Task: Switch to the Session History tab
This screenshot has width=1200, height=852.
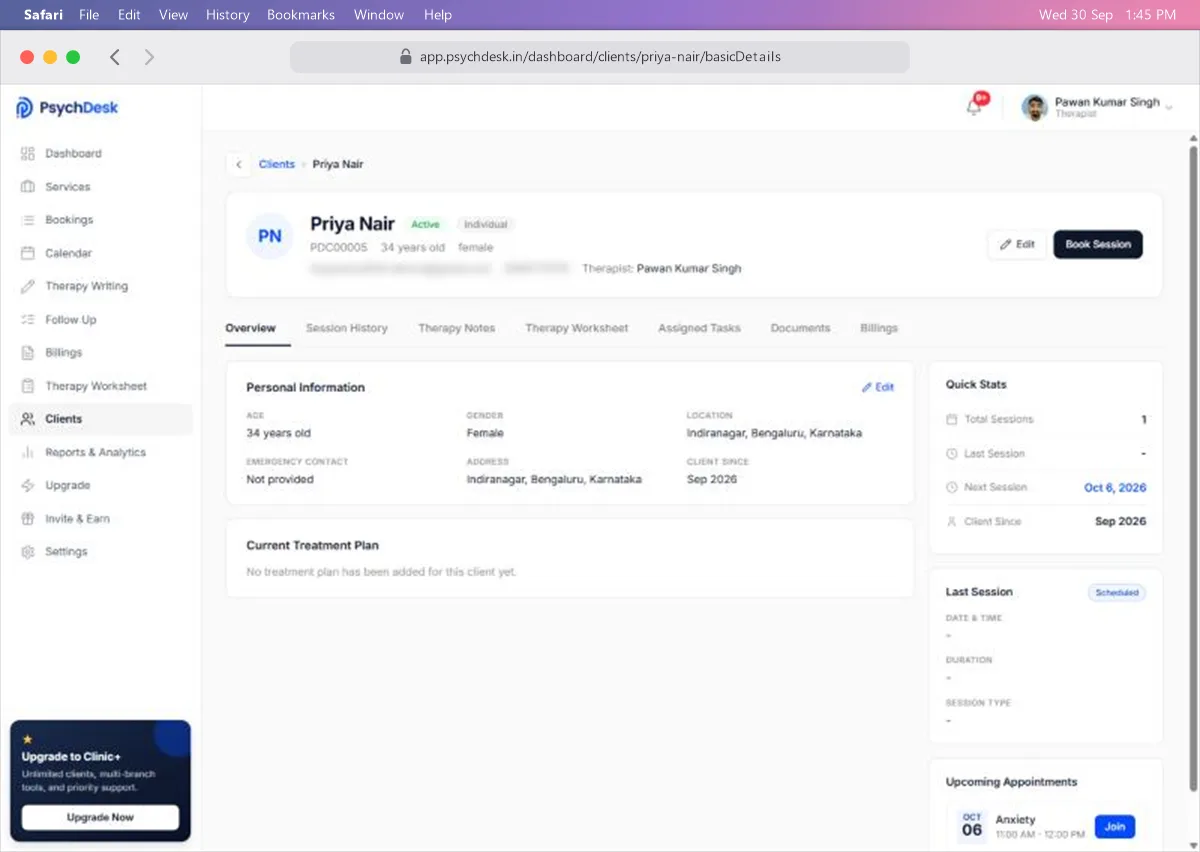Action: 346,328
